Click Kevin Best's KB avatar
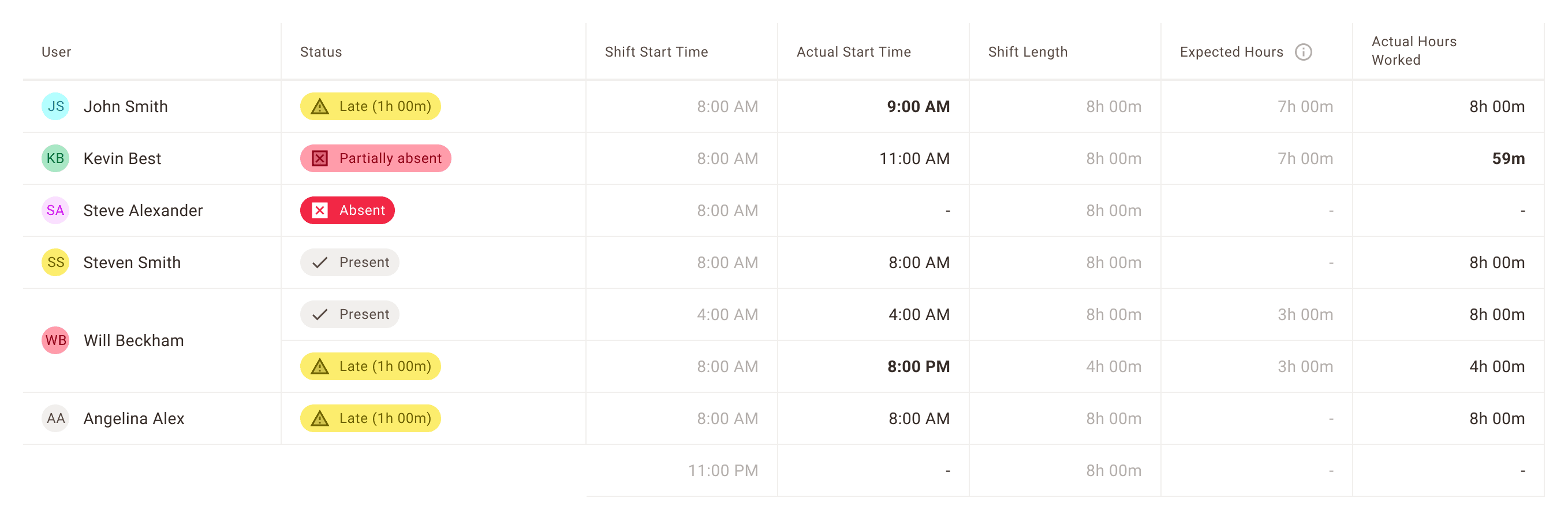This screenshot has height=520, width=1568. click(x=55, y=158)
